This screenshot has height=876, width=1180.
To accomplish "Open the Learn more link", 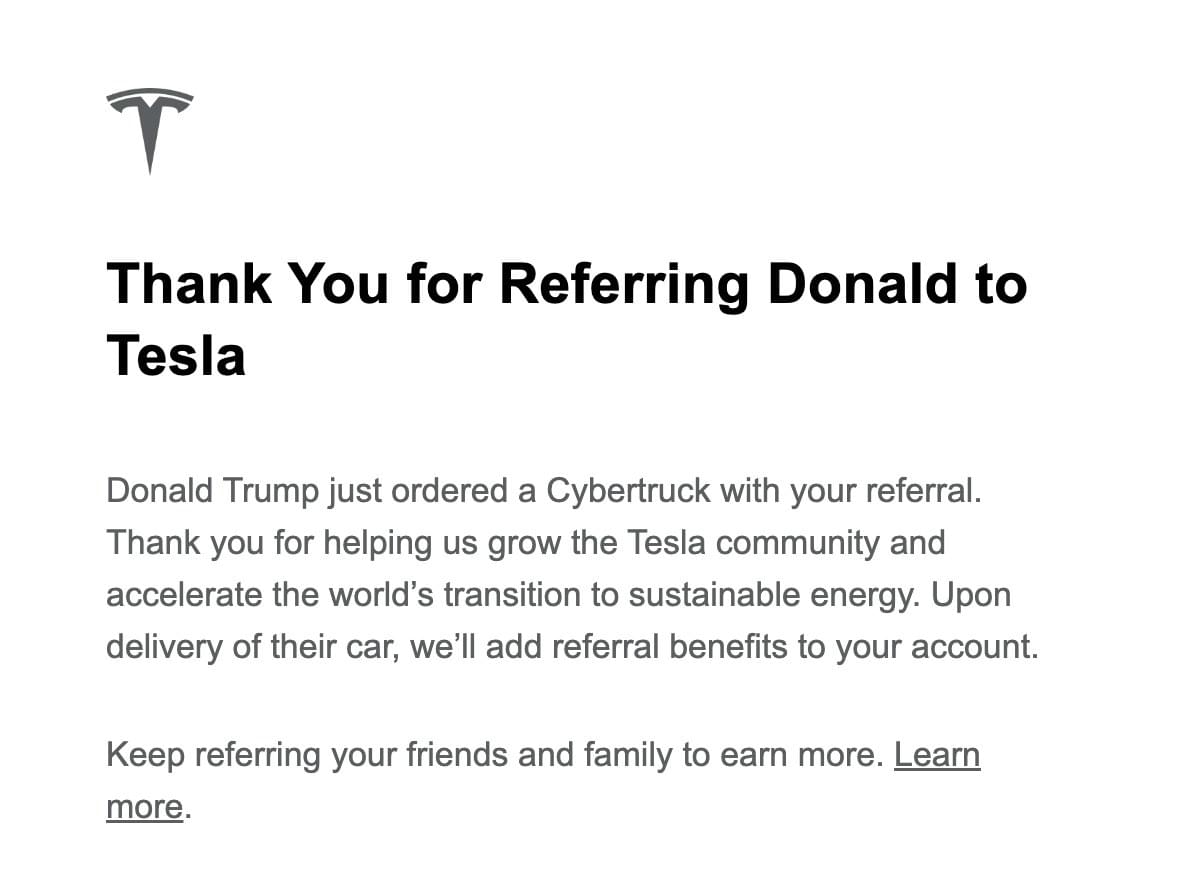I will [937, 755].
